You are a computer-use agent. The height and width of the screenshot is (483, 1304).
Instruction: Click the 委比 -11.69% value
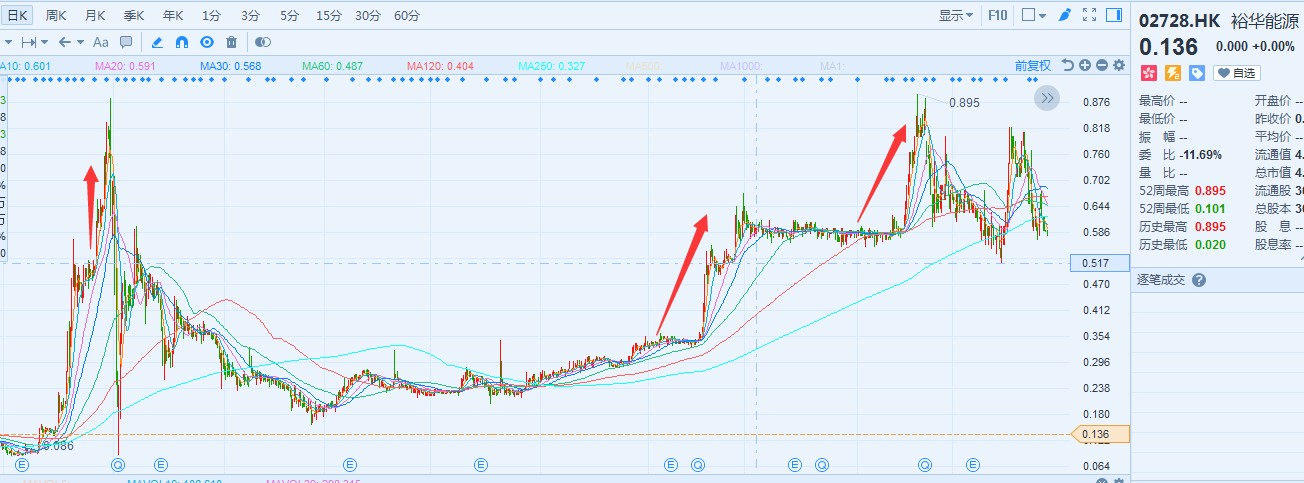(1200, 154)
